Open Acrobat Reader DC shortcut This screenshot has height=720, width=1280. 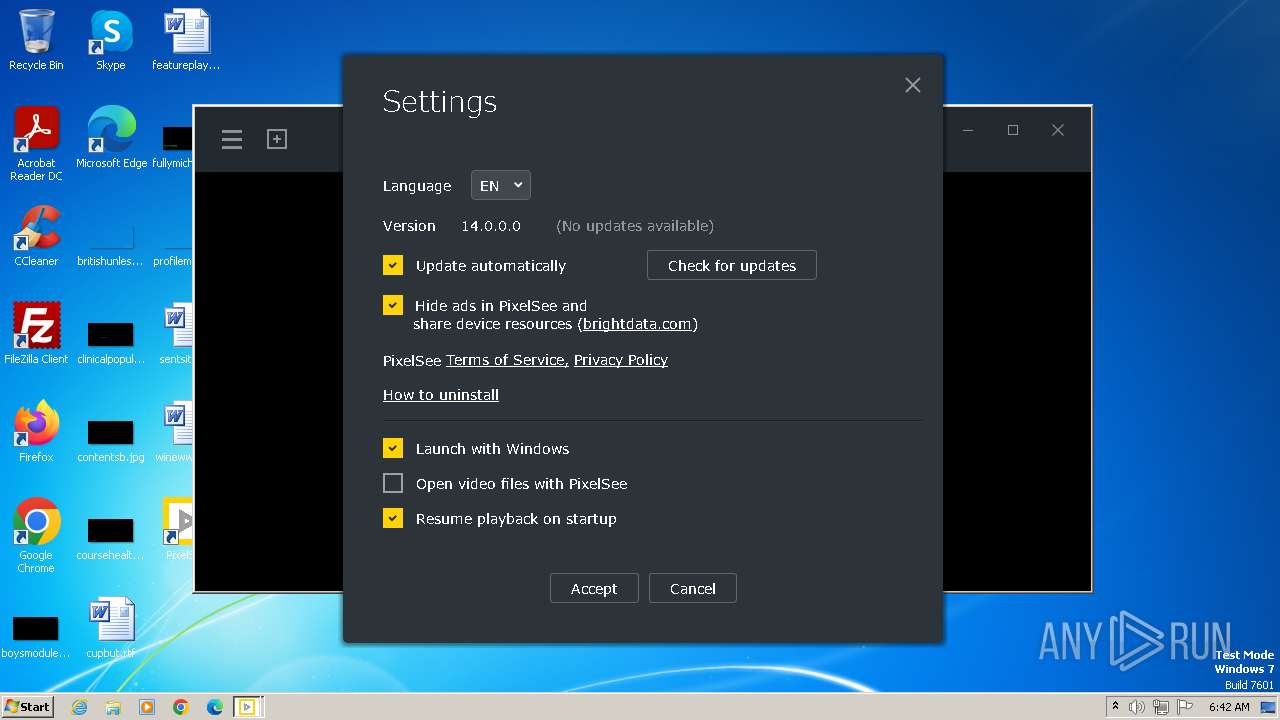click(36, 144)
